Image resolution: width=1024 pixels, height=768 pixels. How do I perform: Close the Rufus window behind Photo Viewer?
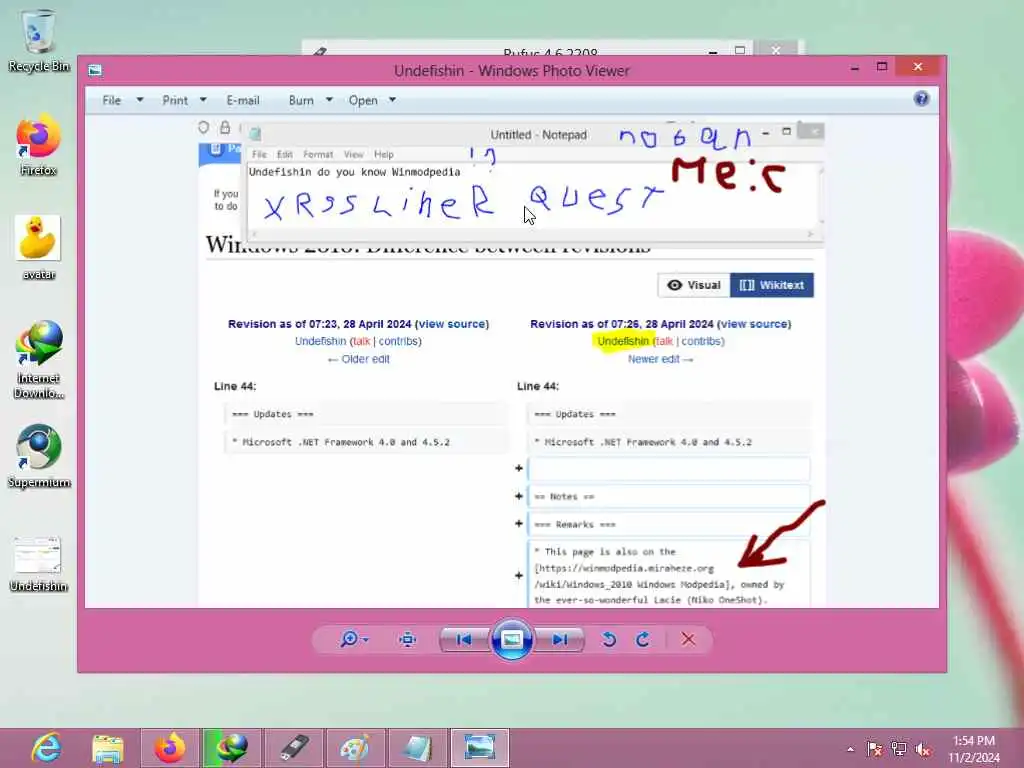coord(776,50)
